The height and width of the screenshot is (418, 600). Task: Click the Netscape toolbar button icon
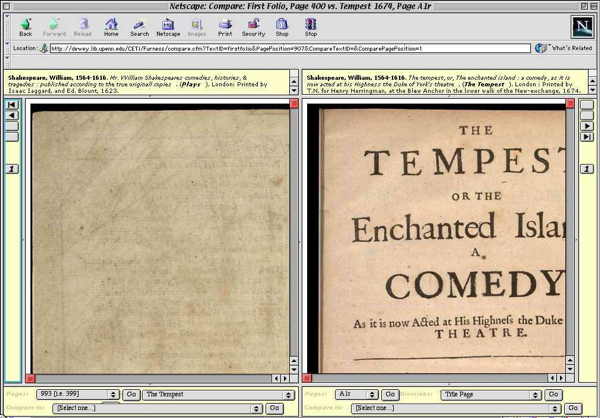168,27
